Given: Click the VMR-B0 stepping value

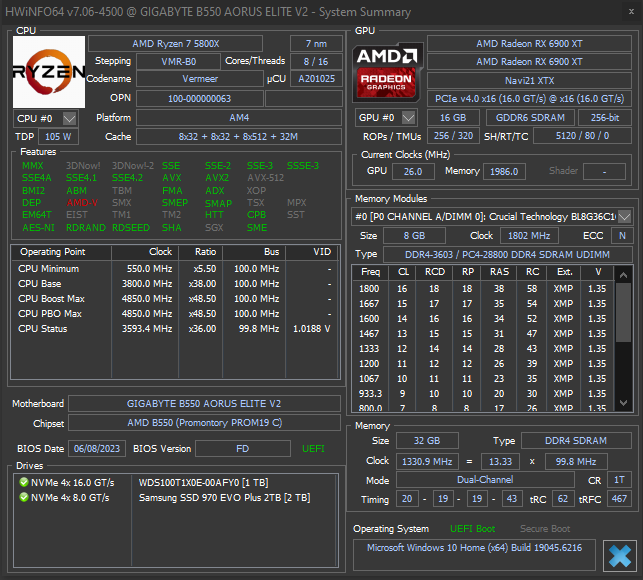Looking at the screenshot, I should [x=178, y=62].
